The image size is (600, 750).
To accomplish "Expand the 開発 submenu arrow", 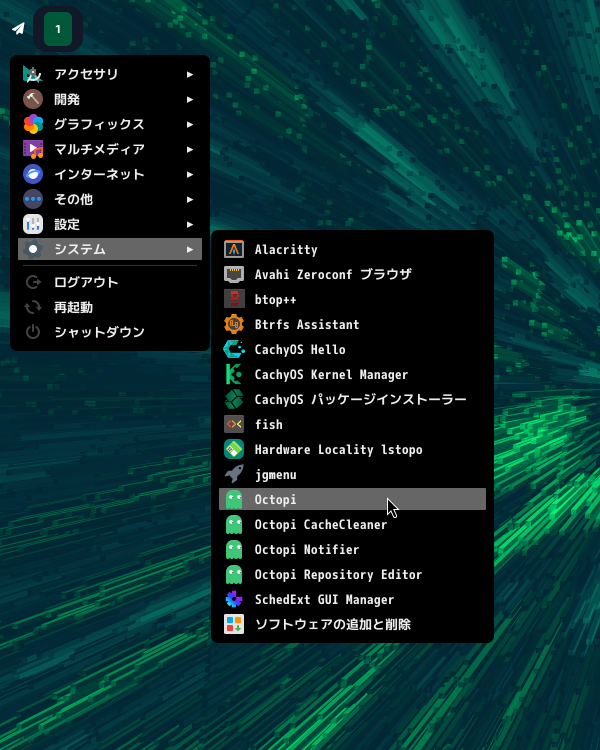I will pyautogui.click(x=190, y=99).
